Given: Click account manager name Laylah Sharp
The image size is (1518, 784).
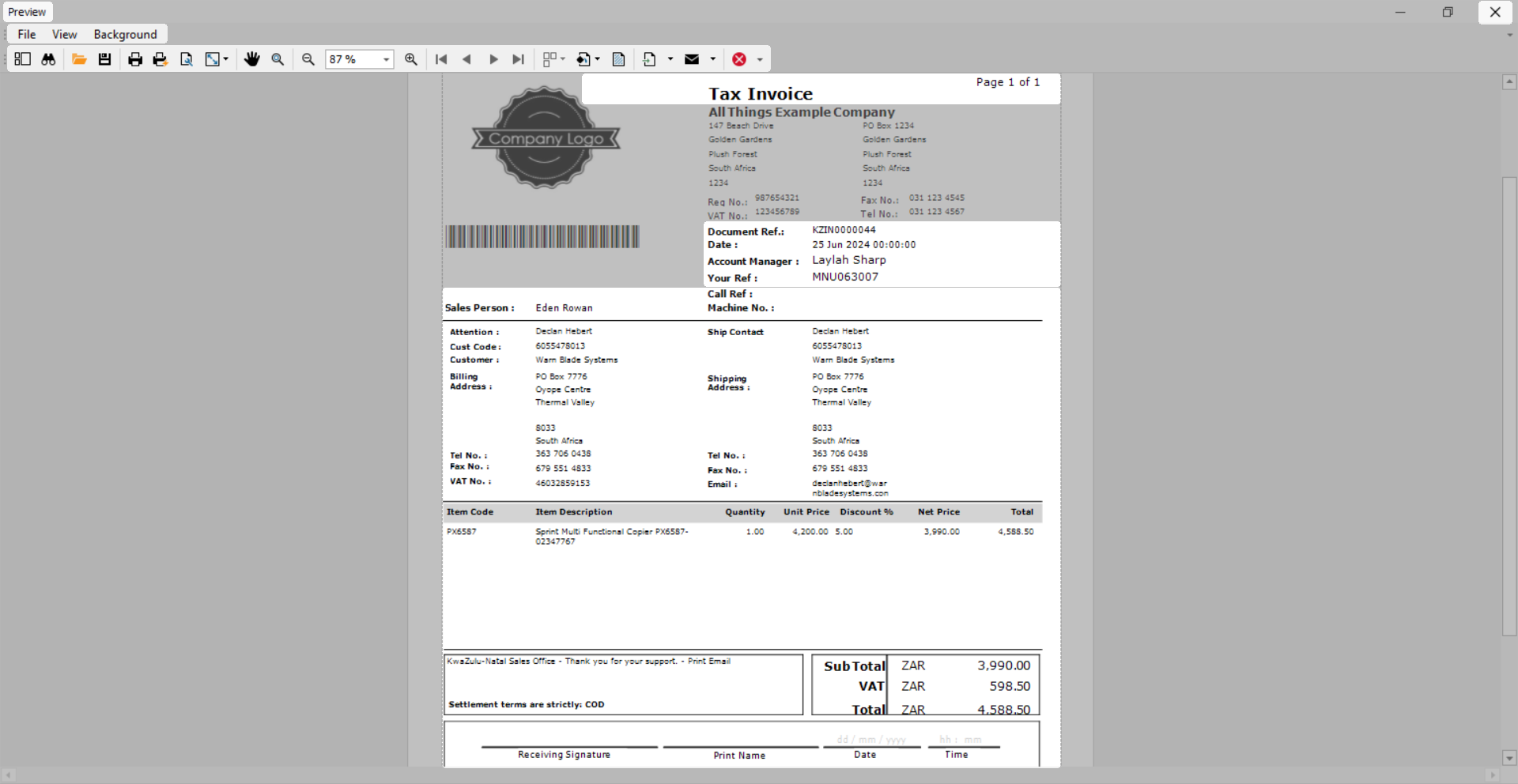Looking at the screenshot, I should pos(849,260).
